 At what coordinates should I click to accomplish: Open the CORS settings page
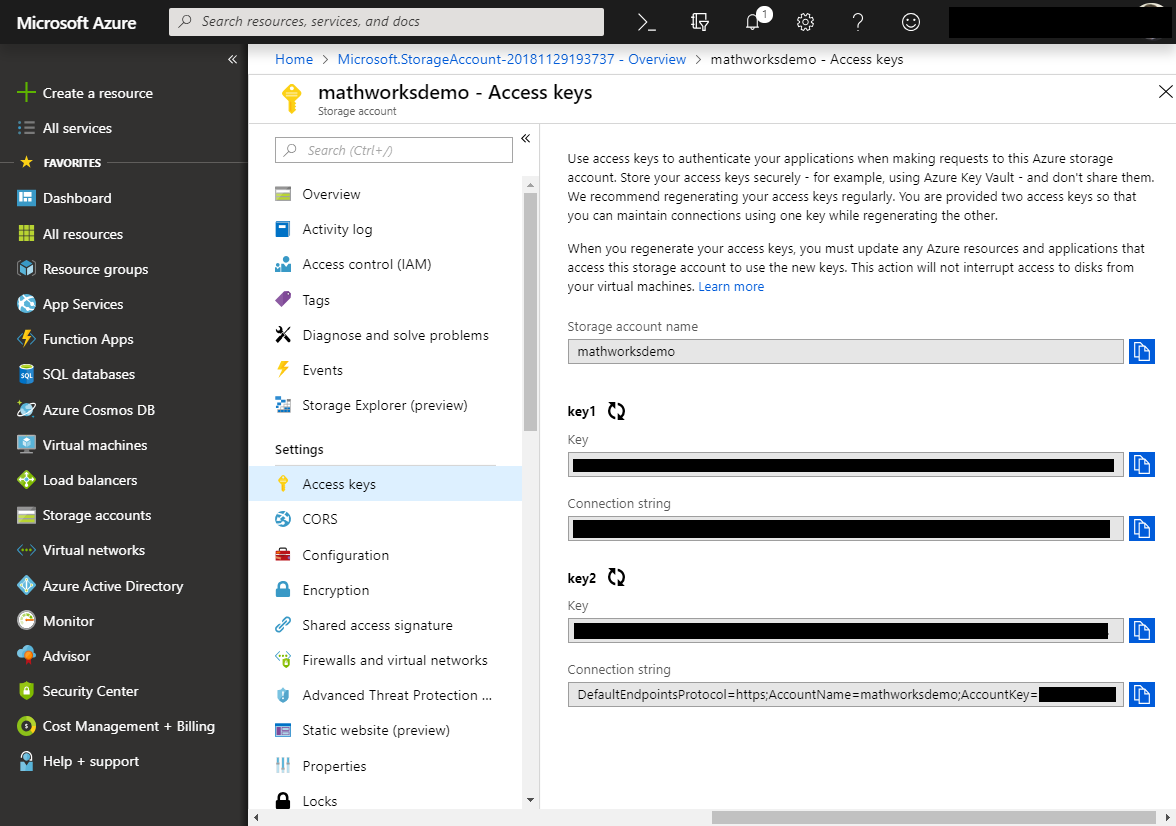[x=320, y=519]
